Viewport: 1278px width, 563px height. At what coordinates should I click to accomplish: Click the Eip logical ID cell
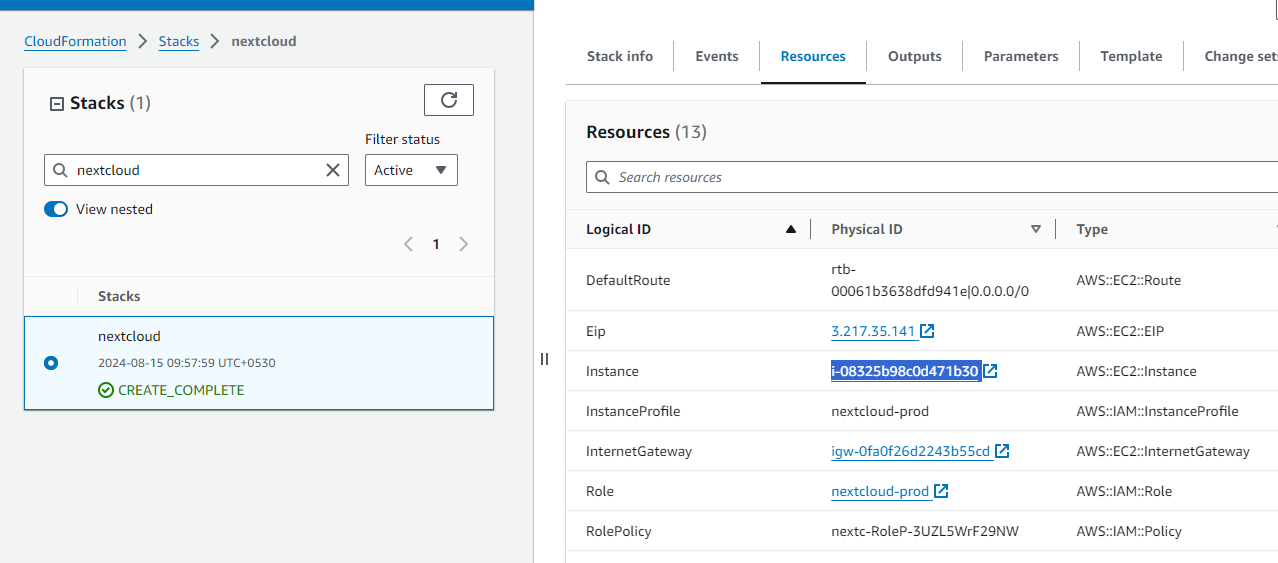click(x=596, y=331)
